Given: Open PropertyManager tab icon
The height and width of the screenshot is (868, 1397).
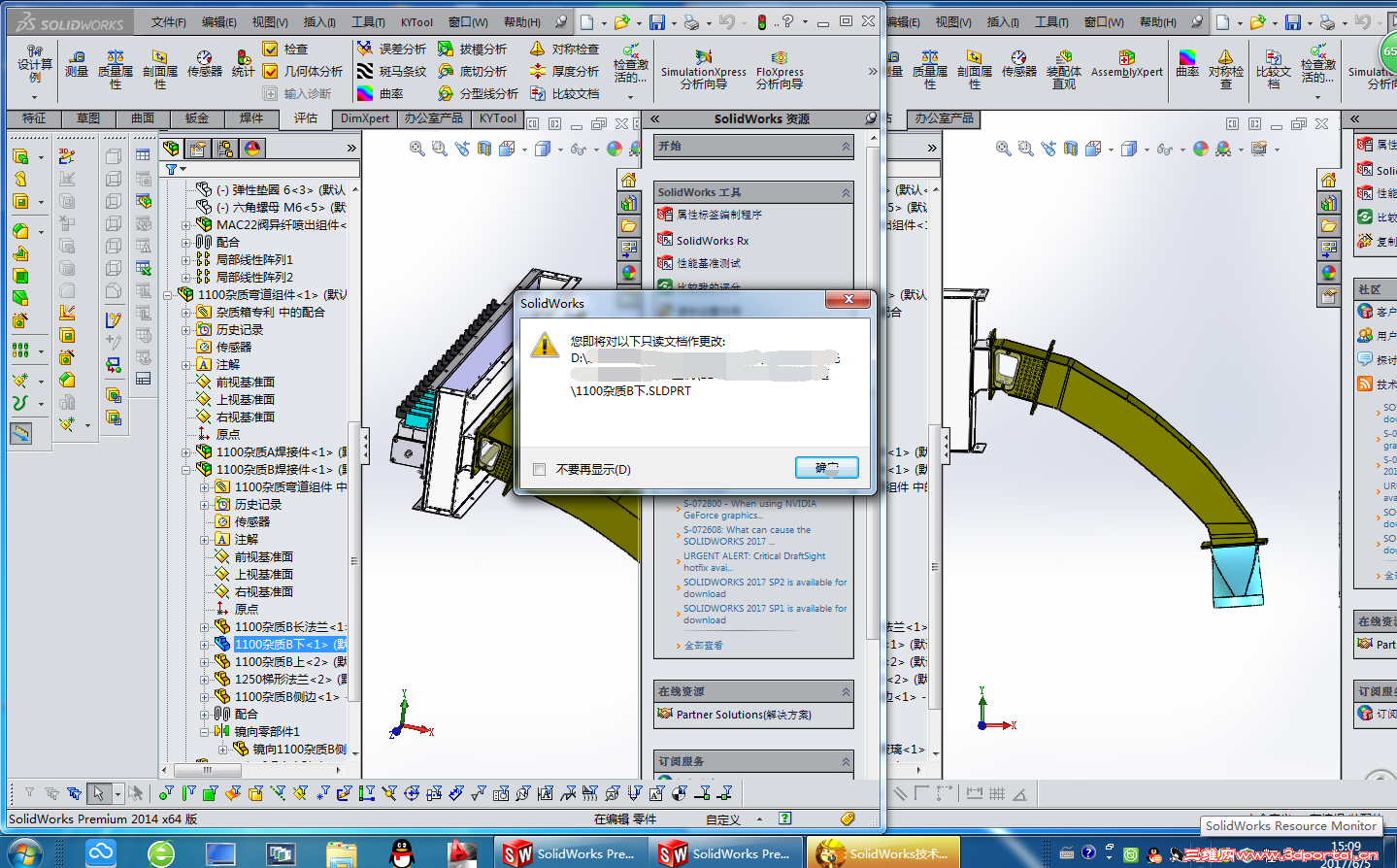Looking at the screenshot, I should coord(198,149).
